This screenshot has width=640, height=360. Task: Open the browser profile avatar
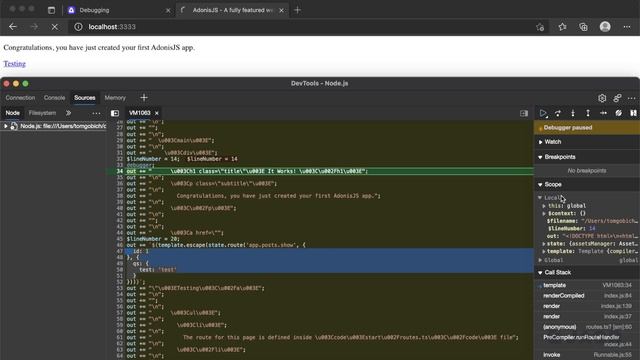click(x=605, y=27)
